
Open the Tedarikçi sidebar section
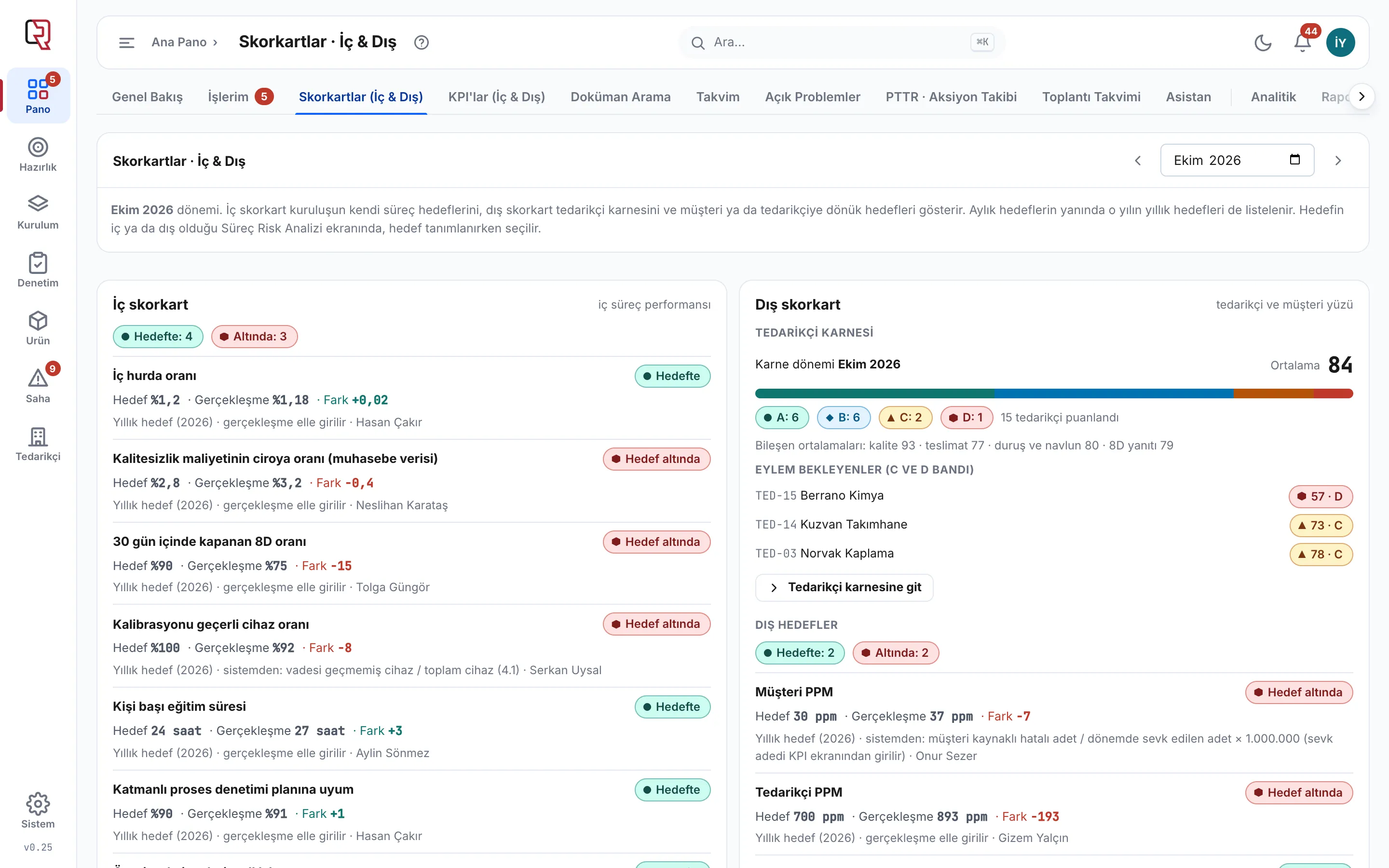pyautogui.click(x=38, y=444)
